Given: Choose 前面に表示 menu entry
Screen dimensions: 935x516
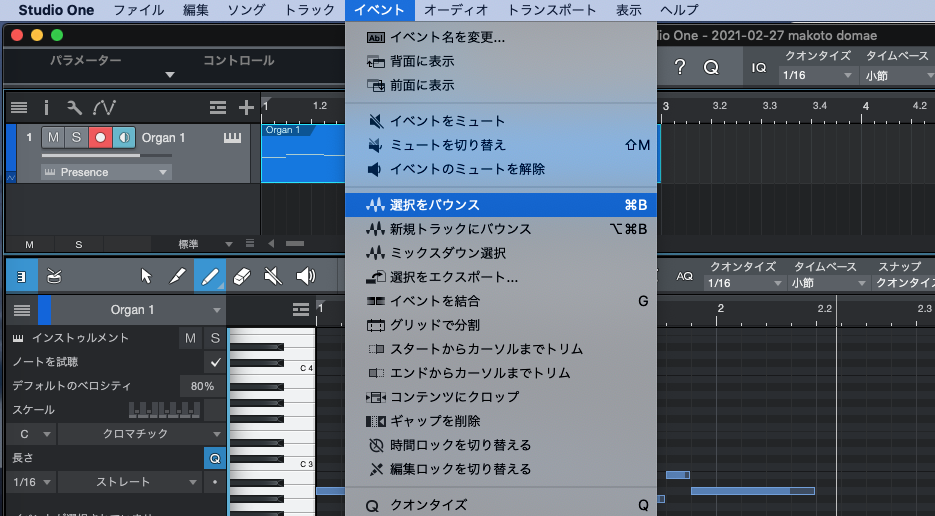Looking at the screenshot, I should click(x=501, y=85).
